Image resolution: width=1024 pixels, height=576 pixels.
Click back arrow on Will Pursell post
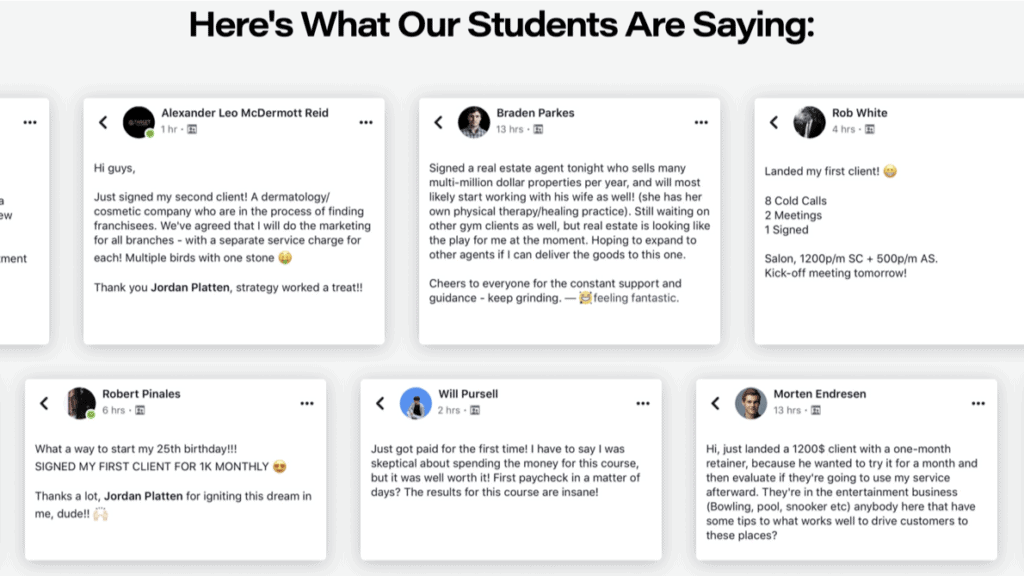point(380,403)
